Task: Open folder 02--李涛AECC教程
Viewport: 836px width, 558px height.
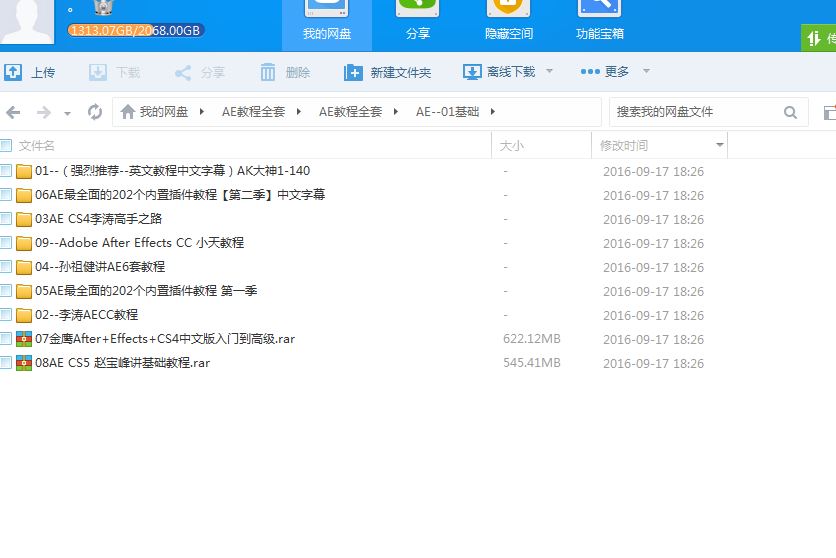Action: 86,315
